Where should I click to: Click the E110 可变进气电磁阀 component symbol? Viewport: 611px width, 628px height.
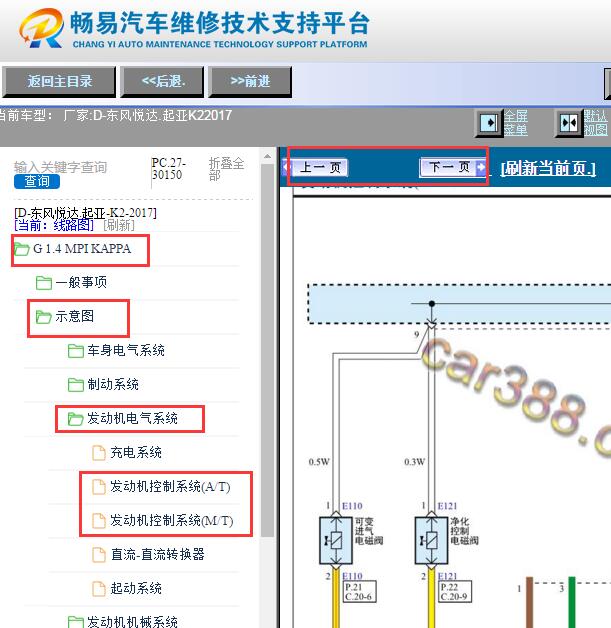click(x=336, y=541)
